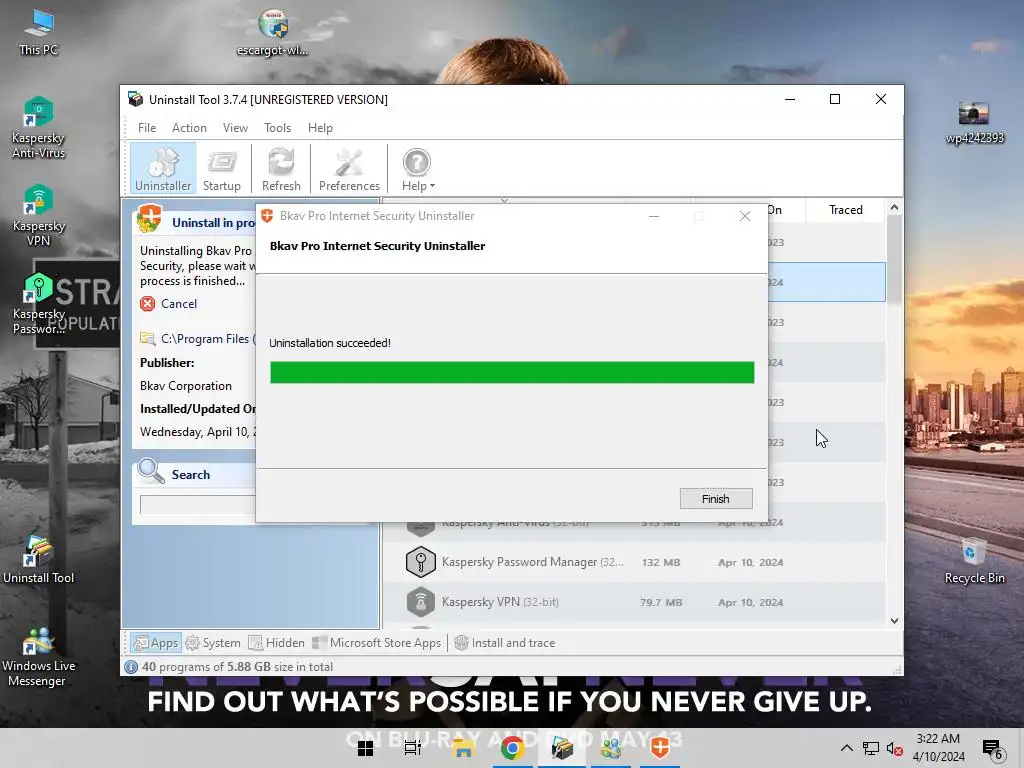Open the Tools menu
The width and height of the screenshot is (1024, 768).
click(278, 128)
